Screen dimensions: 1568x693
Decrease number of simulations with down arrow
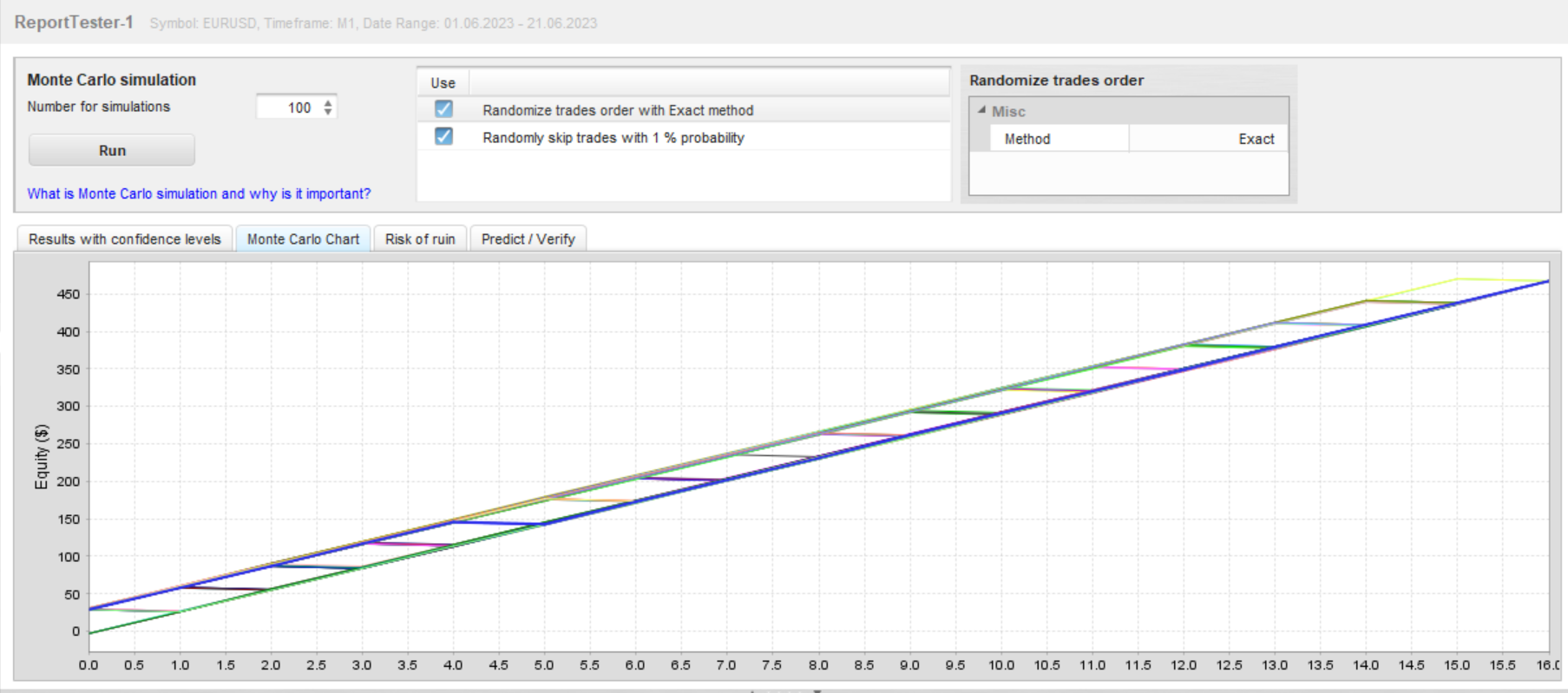coord(328,112)
